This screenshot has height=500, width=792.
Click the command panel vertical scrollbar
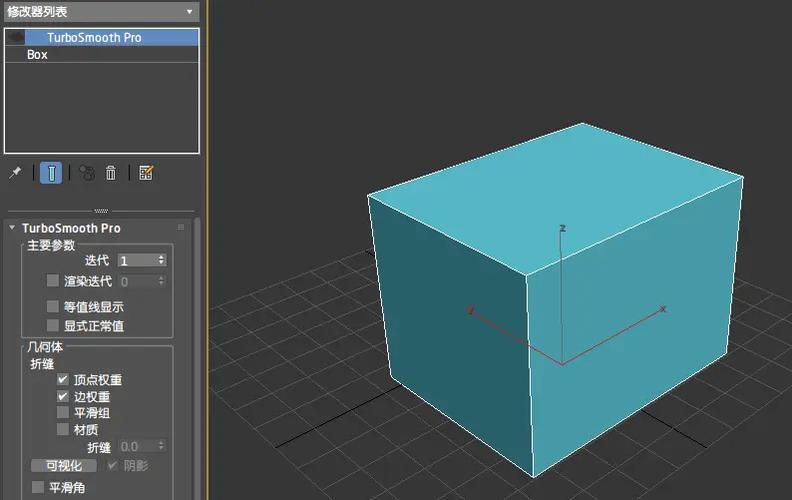pyautogui.click(x=197, y=359)
